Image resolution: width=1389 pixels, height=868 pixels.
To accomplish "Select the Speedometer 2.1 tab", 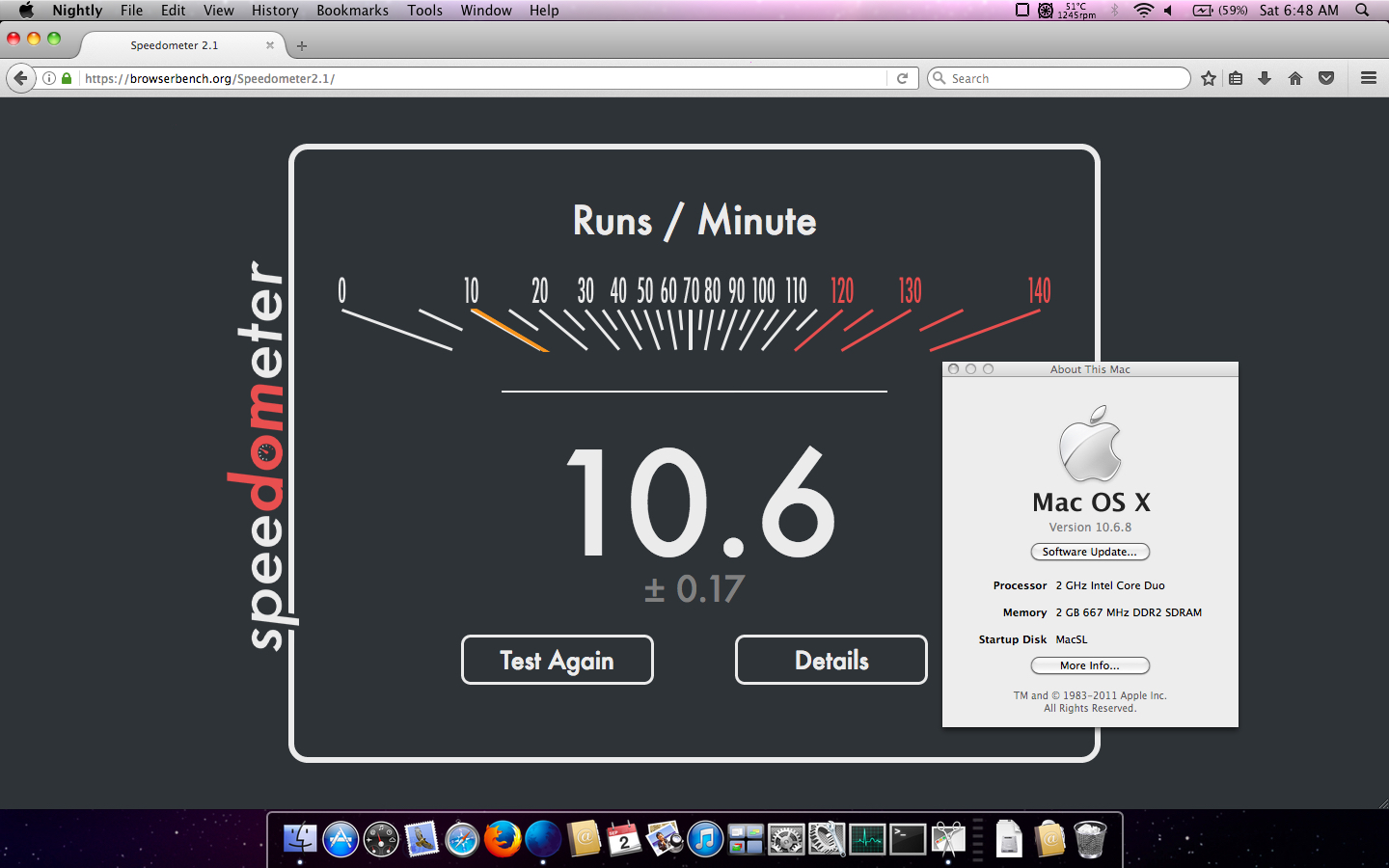I will click(x=183, y=45).
